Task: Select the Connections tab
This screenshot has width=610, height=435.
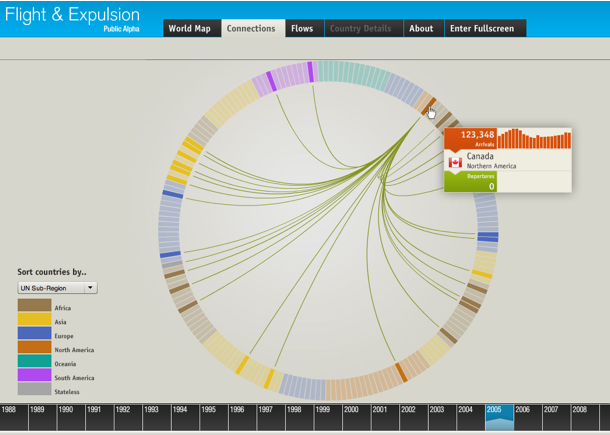Action: click(253, 28)
